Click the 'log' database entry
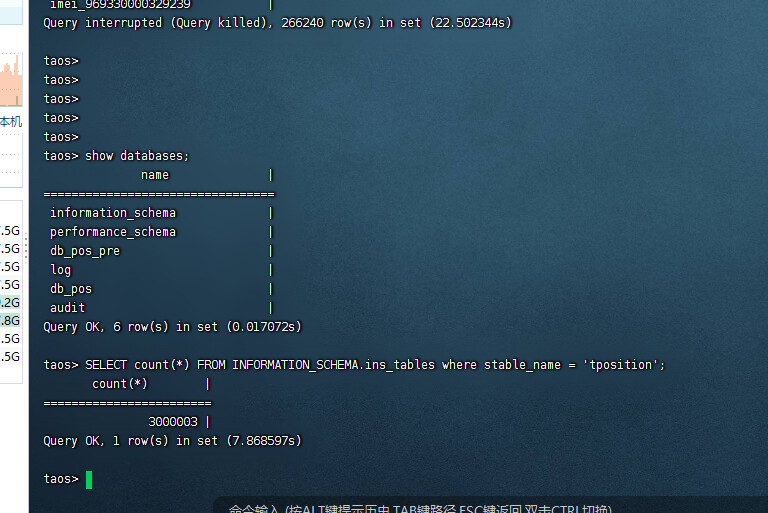 [x=61, y=270]
